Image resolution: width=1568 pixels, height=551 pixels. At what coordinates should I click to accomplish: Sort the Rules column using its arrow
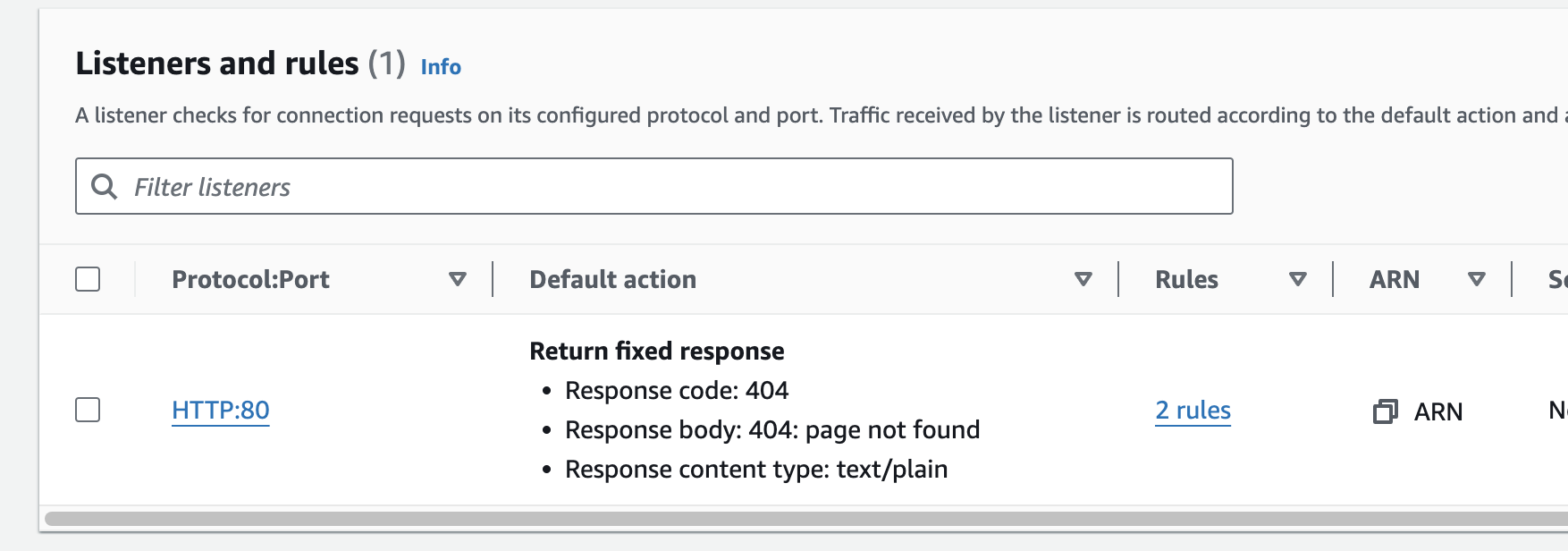[1298, 280]
